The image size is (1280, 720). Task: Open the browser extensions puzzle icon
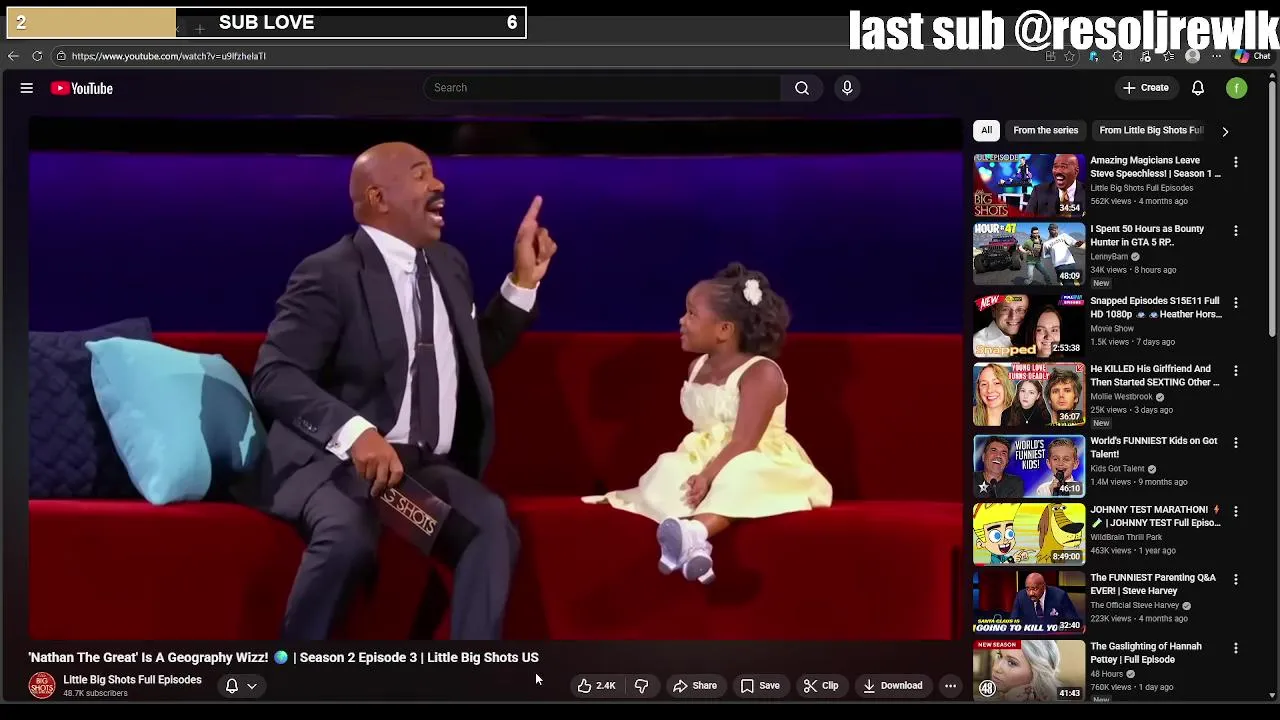click(x=1118, y=56)
